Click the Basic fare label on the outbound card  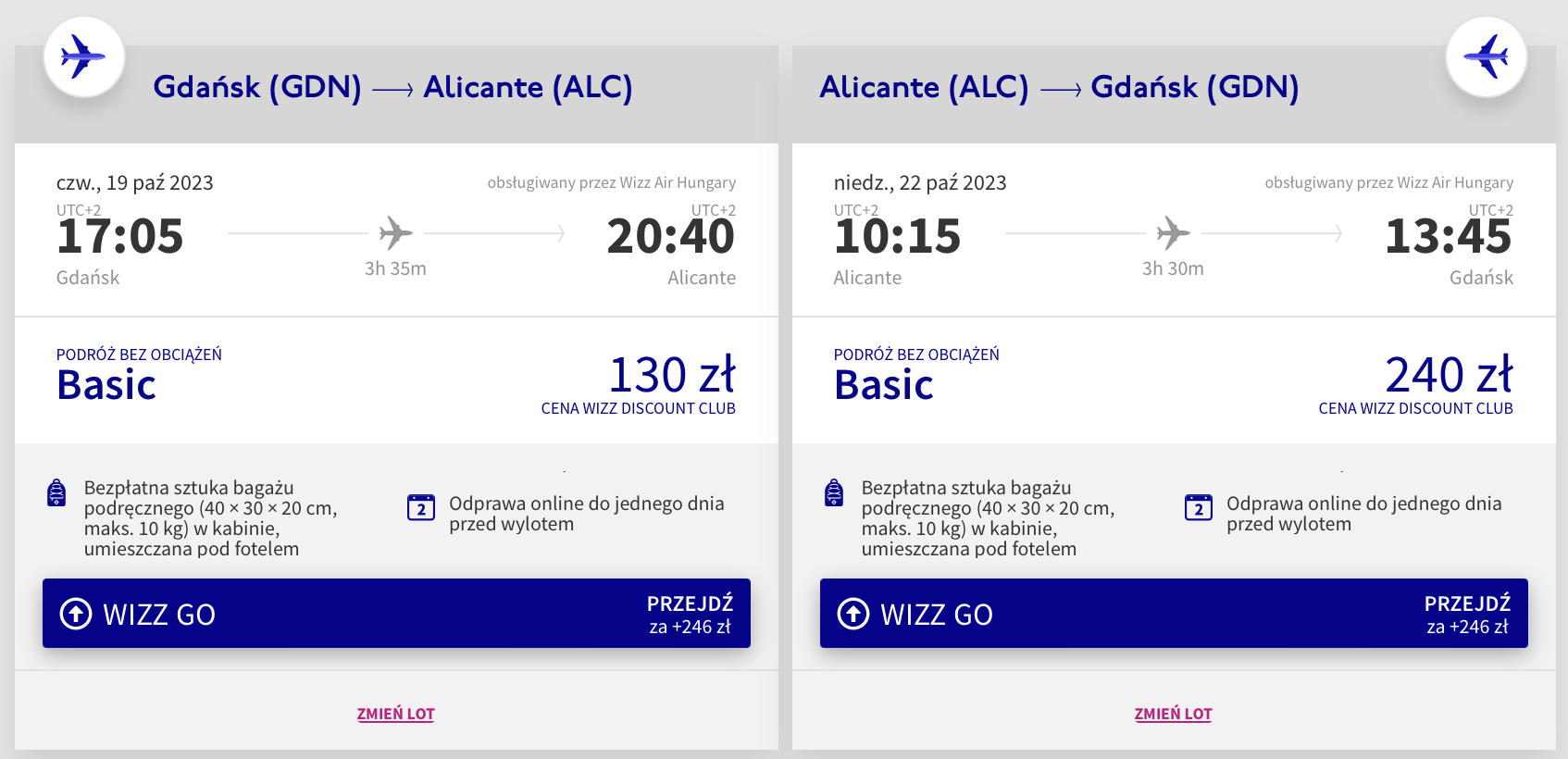[106, 385]
